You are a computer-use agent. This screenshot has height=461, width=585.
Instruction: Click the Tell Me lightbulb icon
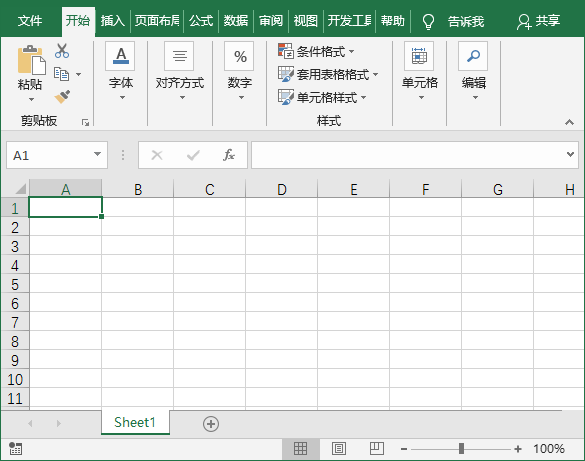(428, 22)
